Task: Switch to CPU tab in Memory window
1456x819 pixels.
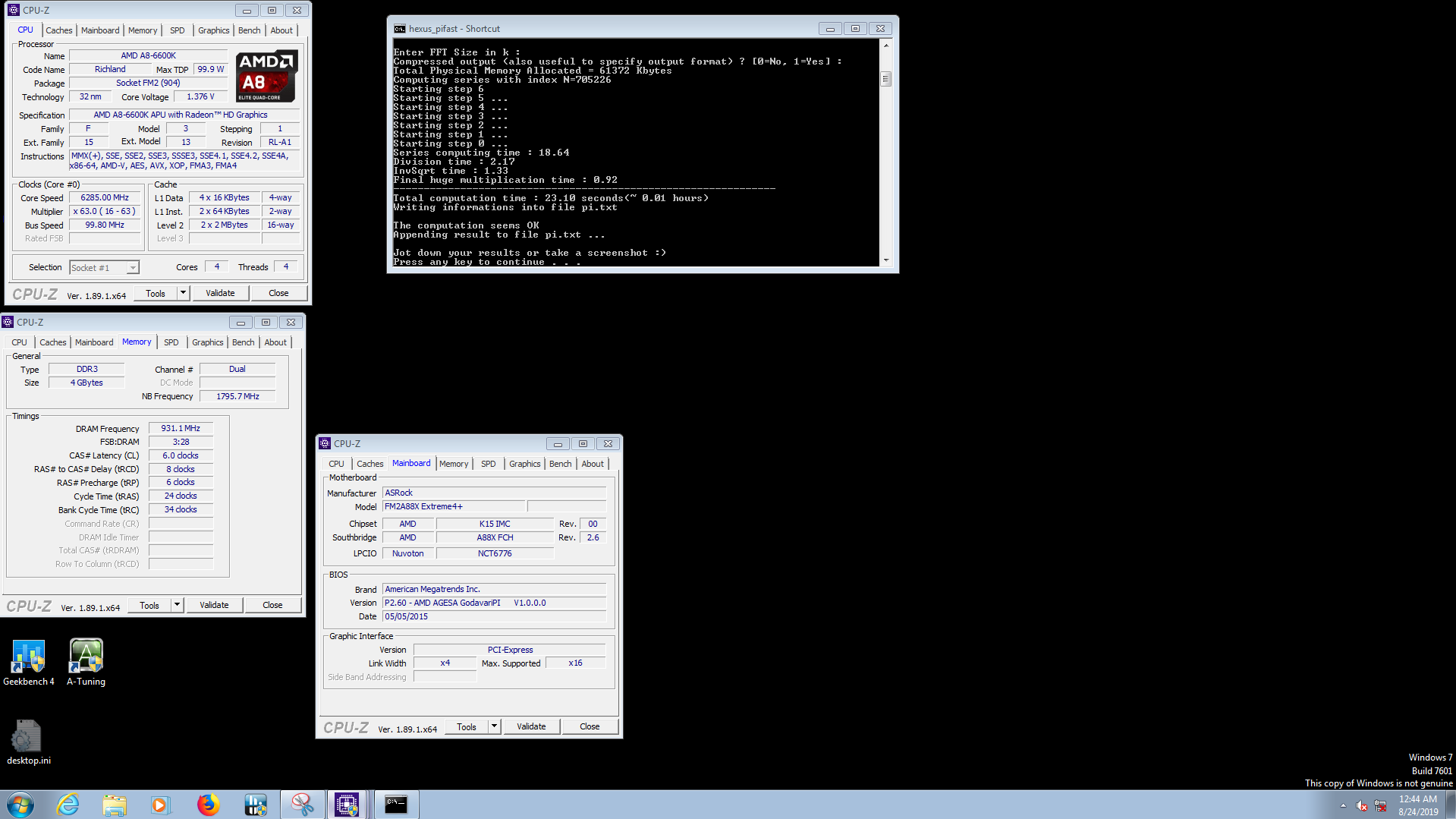Action: [19, 342]
